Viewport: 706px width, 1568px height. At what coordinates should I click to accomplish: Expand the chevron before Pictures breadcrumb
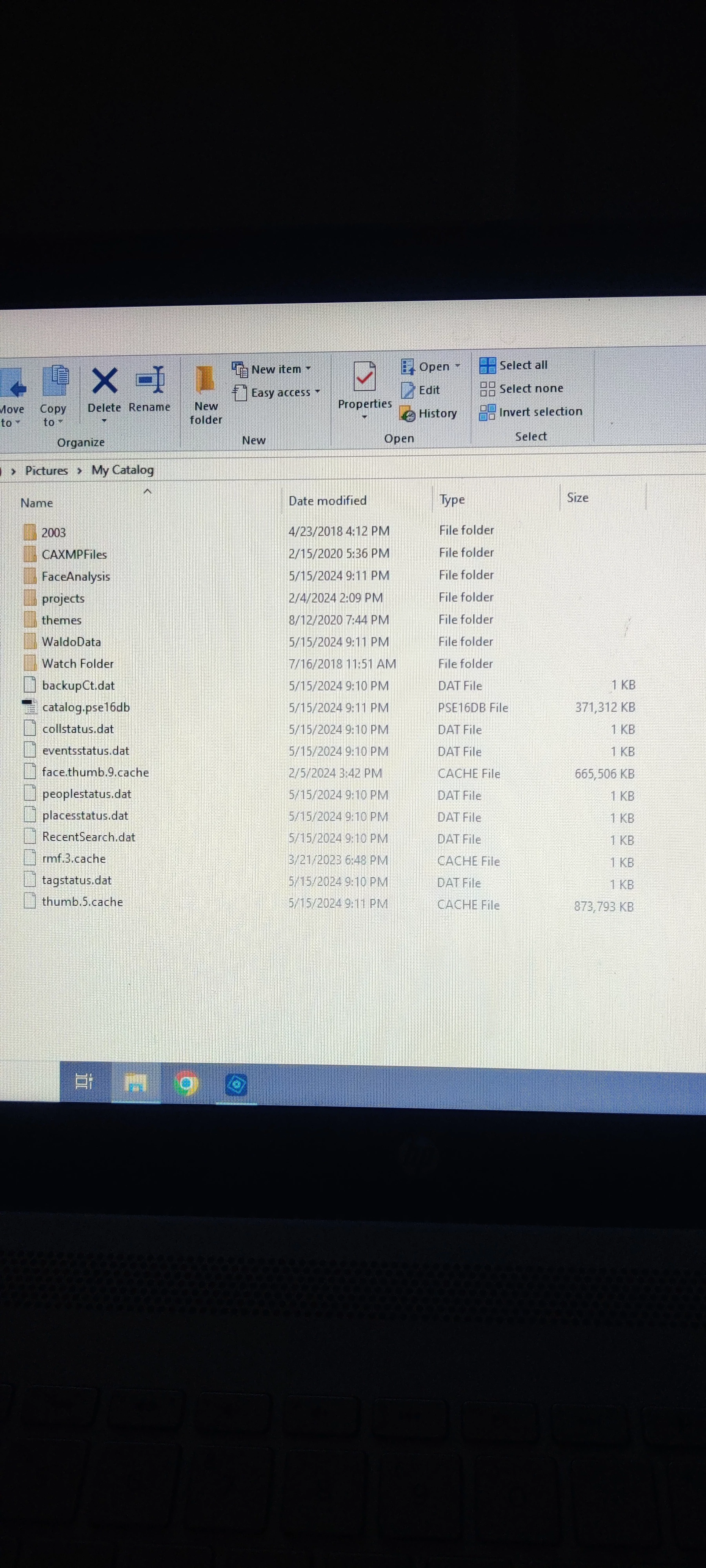click(x=13, y=472)
